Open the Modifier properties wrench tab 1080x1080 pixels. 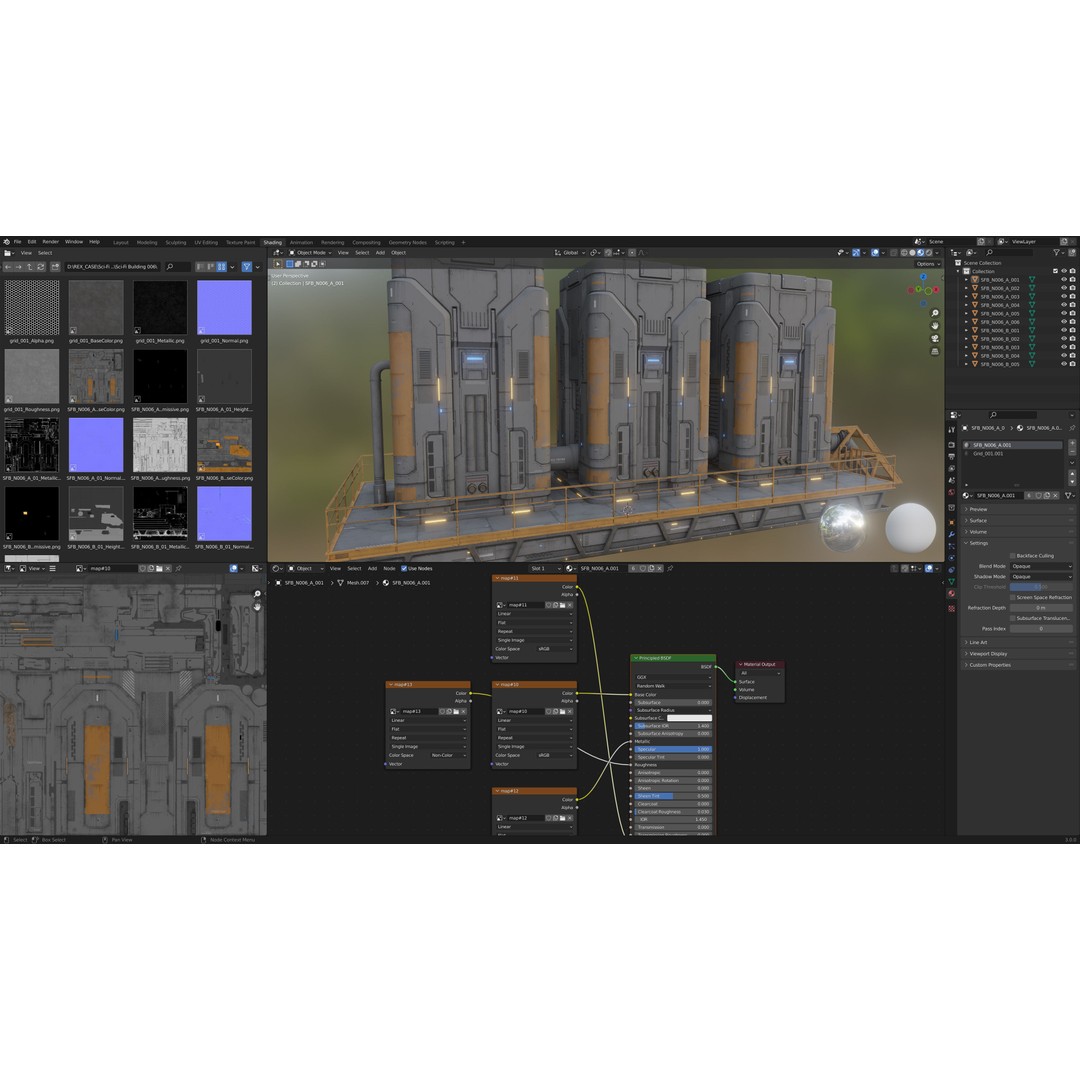pyautogui.click(x=951, y=534)
